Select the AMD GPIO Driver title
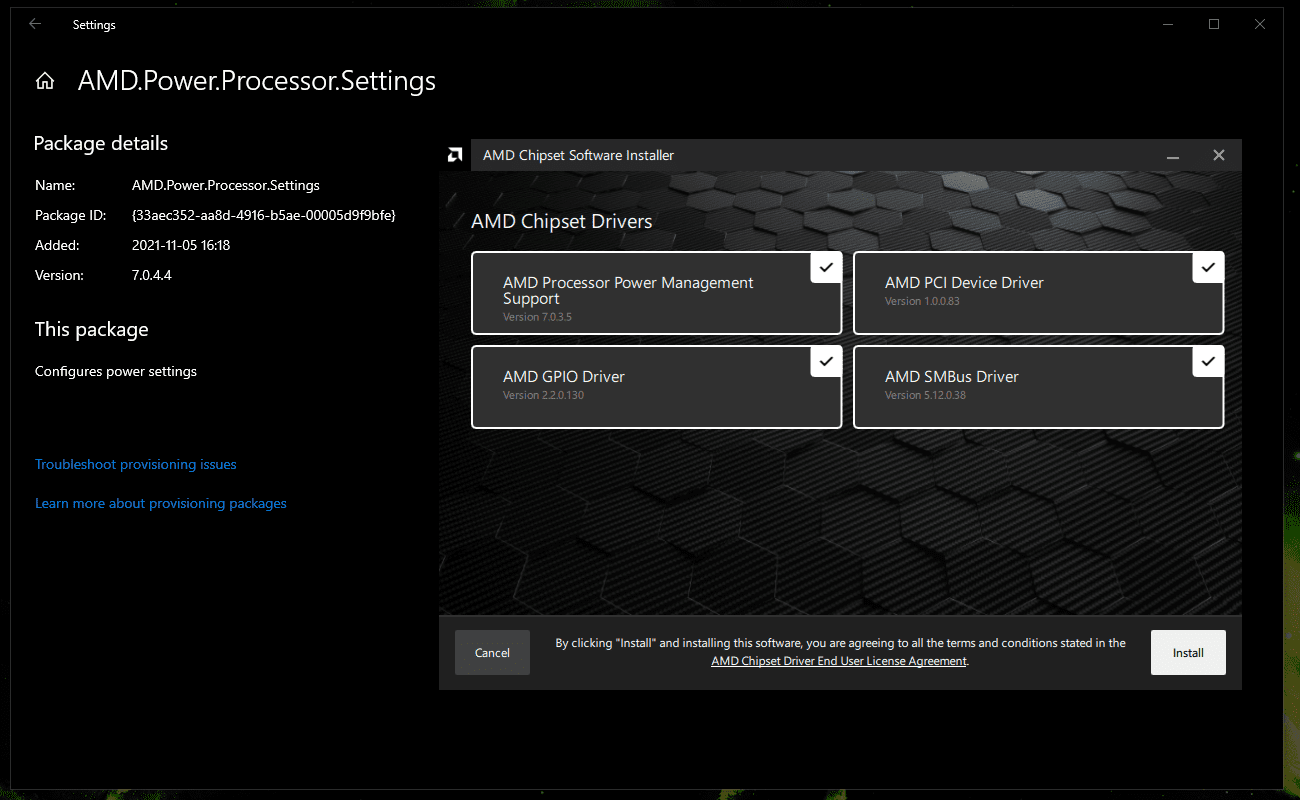Image resolution: width=1300 pixels, height=800 pixels. pyautogui.click(x=564, y=377)
